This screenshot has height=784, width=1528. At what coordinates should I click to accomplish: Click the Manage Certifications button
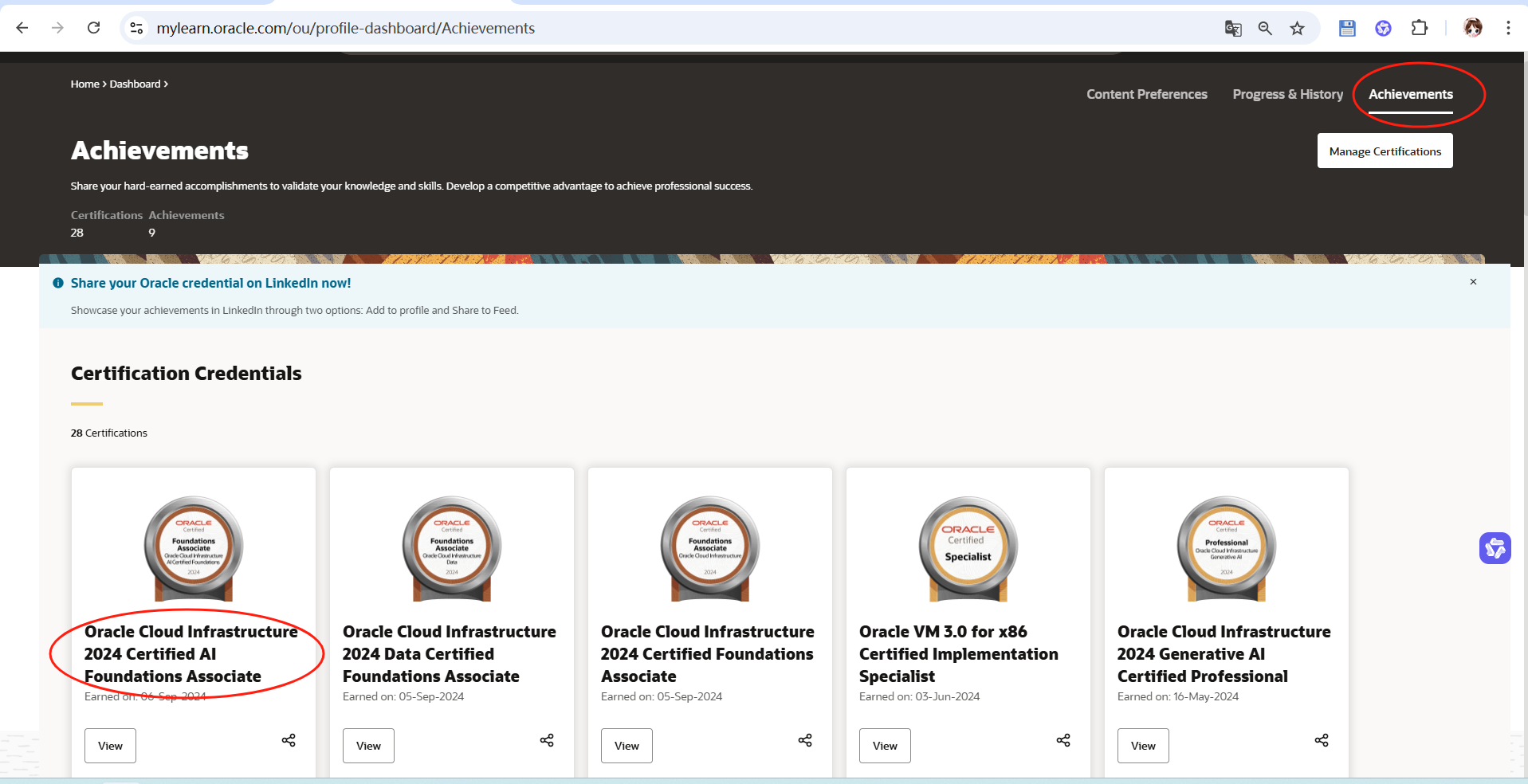pos(1385,151)
